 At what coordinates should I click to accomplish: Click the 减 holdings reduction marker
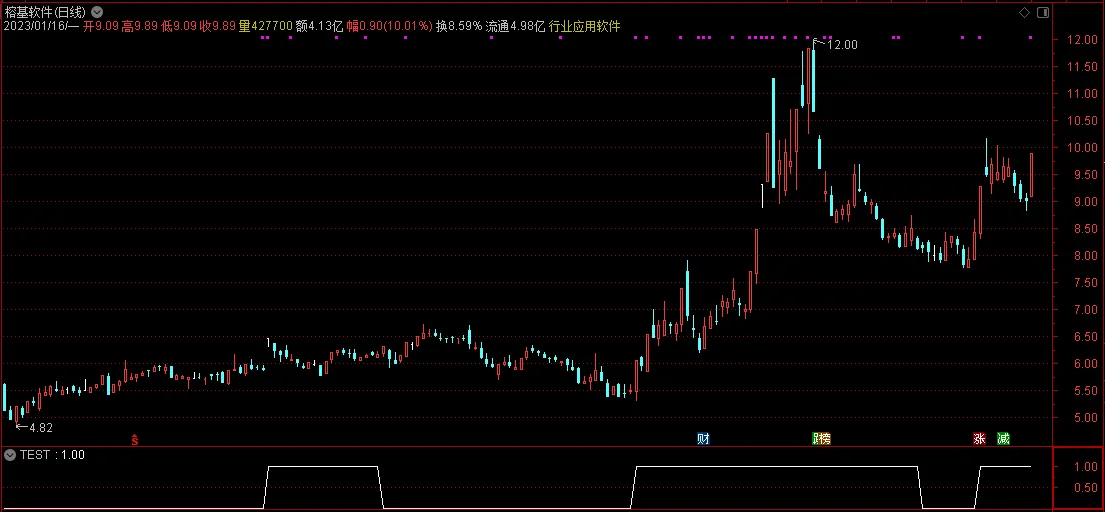point(1004,439)
